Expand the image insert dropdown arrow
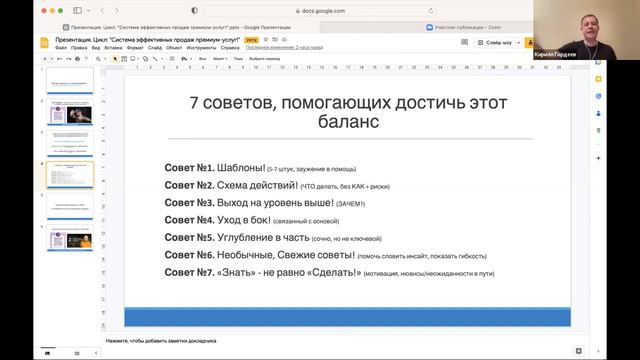 138,59
